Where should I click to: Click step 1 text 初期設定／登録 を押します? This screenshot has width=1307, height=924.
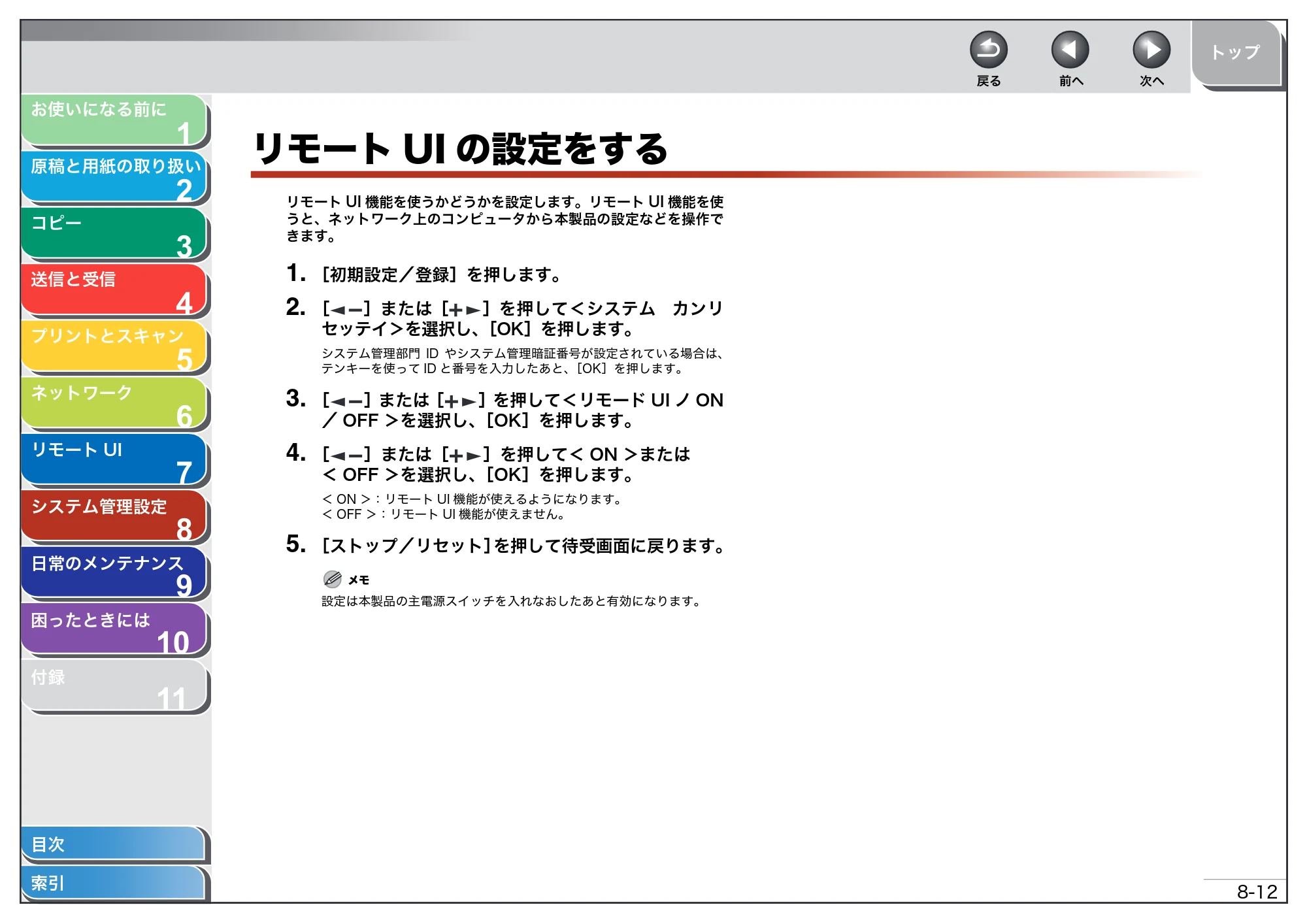441,274
